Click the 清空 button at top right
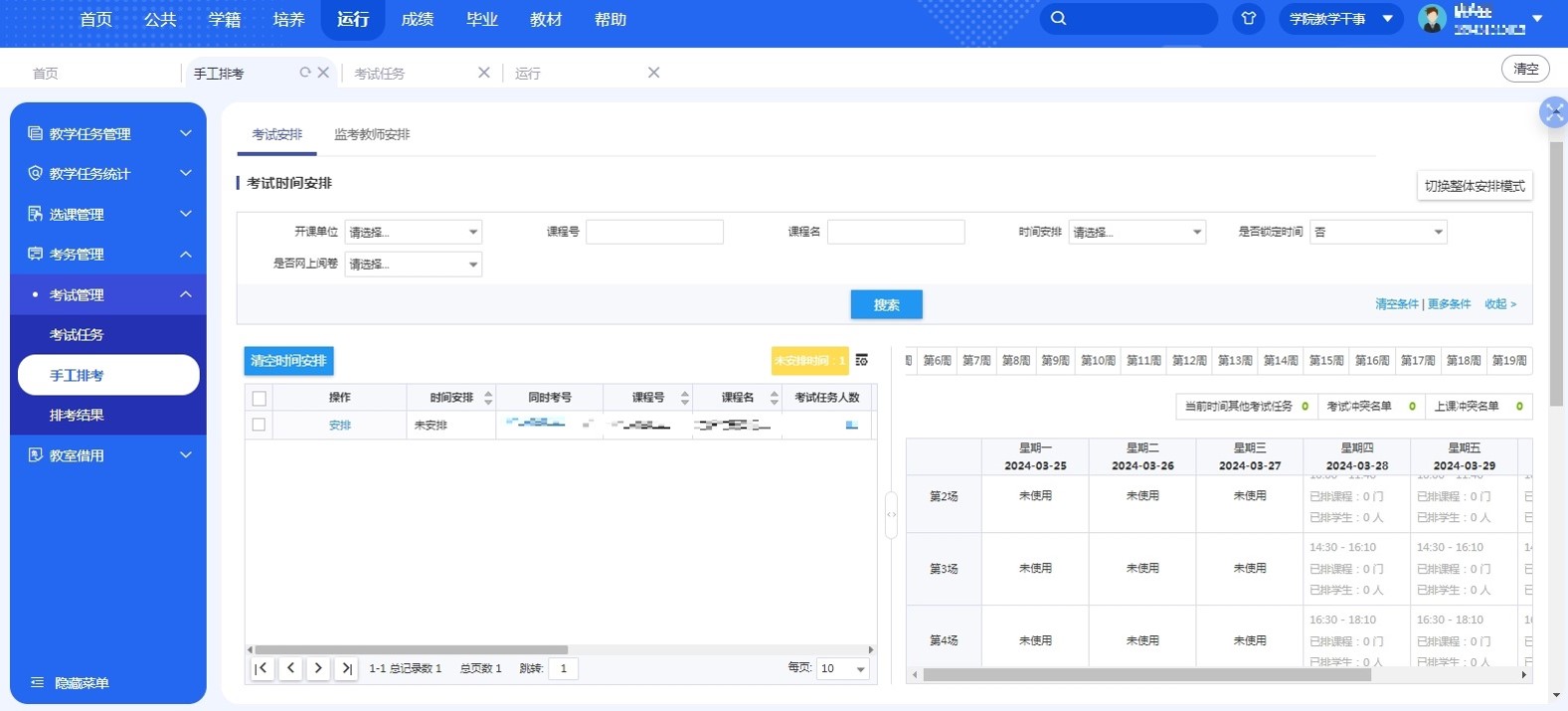This screenshot has height=711, width=1568. [1525, 69]
